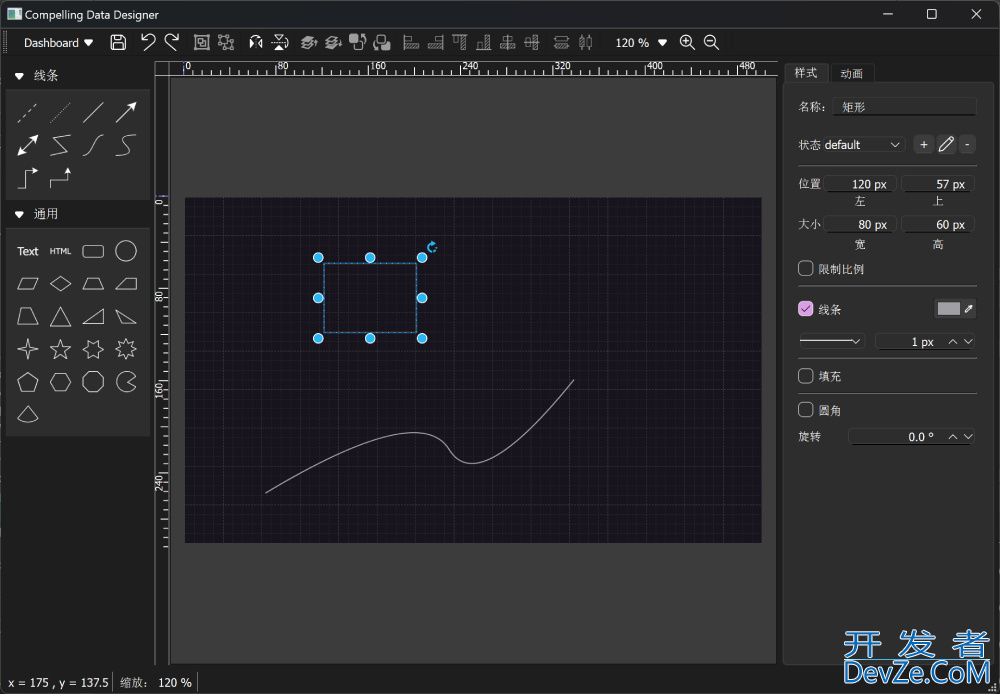Image resolution: width=1000 pixels, height=694 pixels.
Task: Group the selected shapes
Action: pyautogui.click(x=202, y=43)
